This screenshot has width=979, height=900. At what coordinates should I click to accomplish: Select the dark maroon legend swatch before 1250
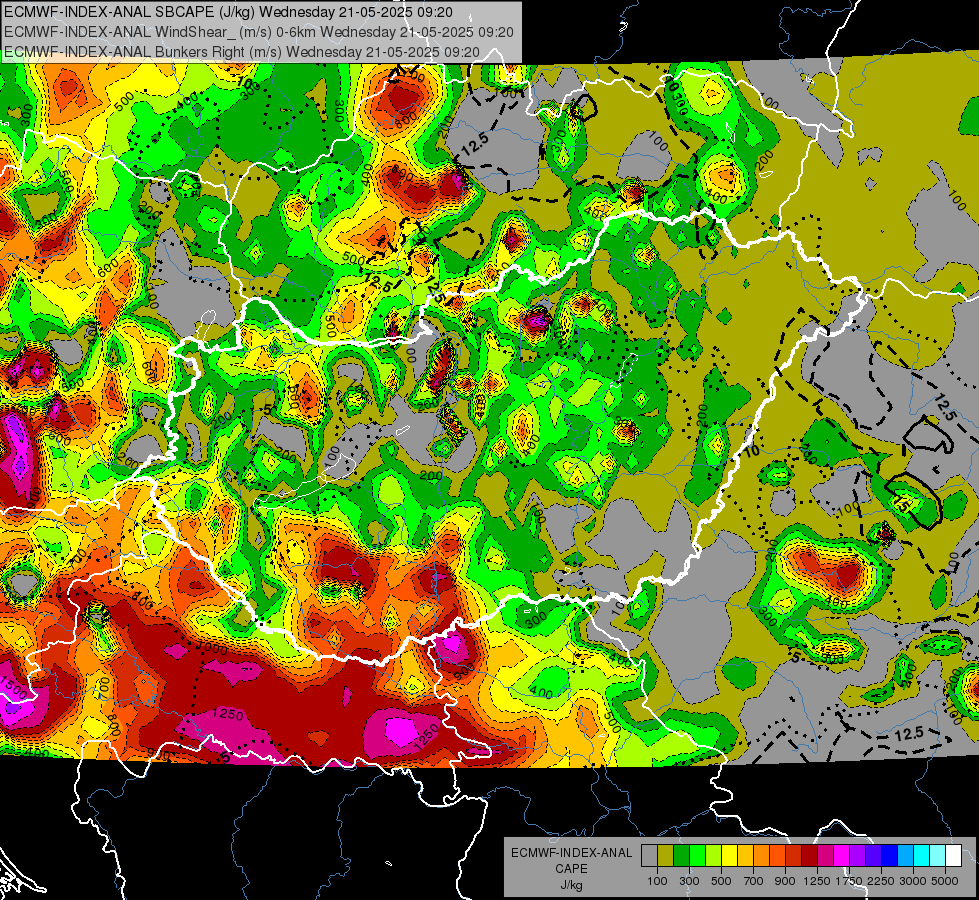[809, 856]
